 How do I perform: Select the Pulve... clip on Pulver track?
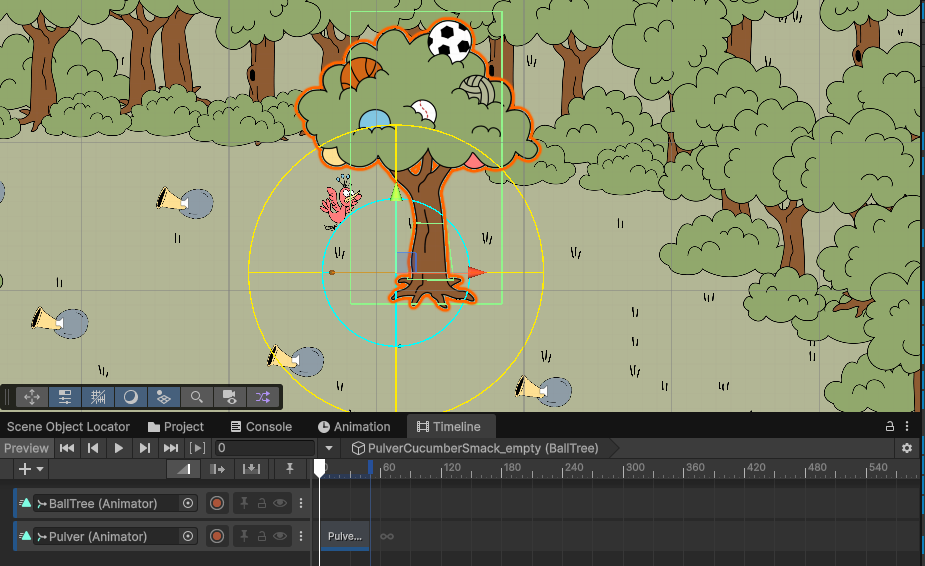[x=345, y=536]
